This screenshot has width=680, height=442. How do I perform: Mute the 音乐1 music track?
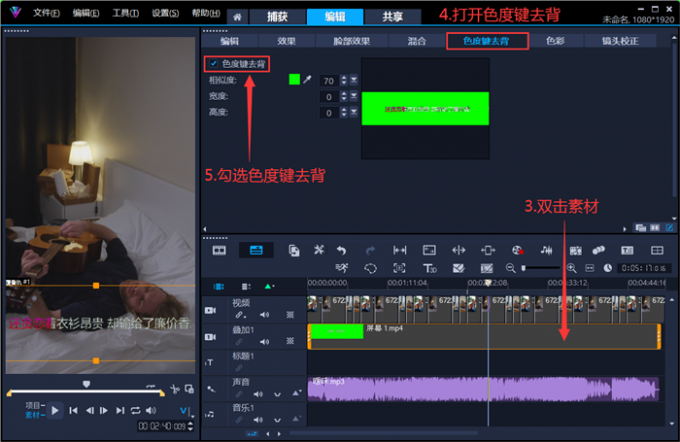pos(258,420)
